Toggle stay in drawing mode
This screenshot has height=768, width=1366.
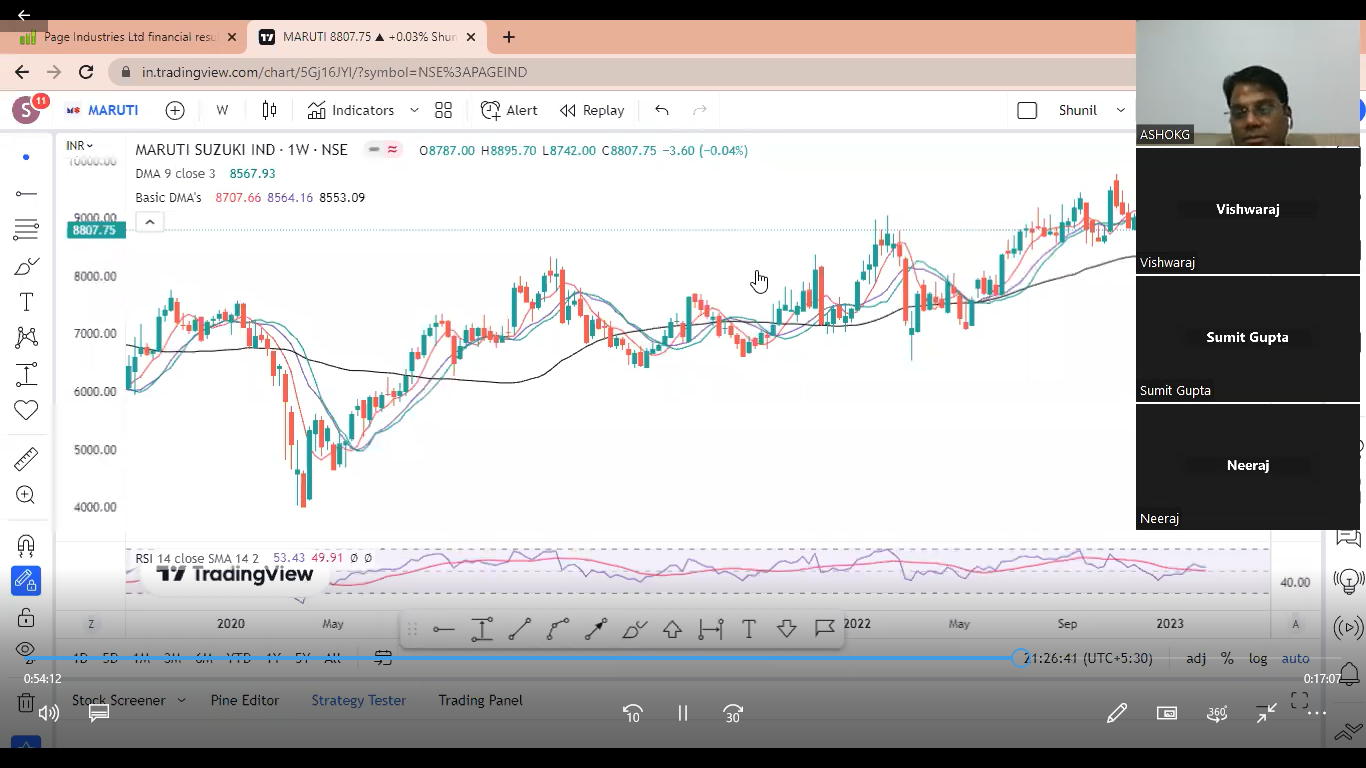26,580
